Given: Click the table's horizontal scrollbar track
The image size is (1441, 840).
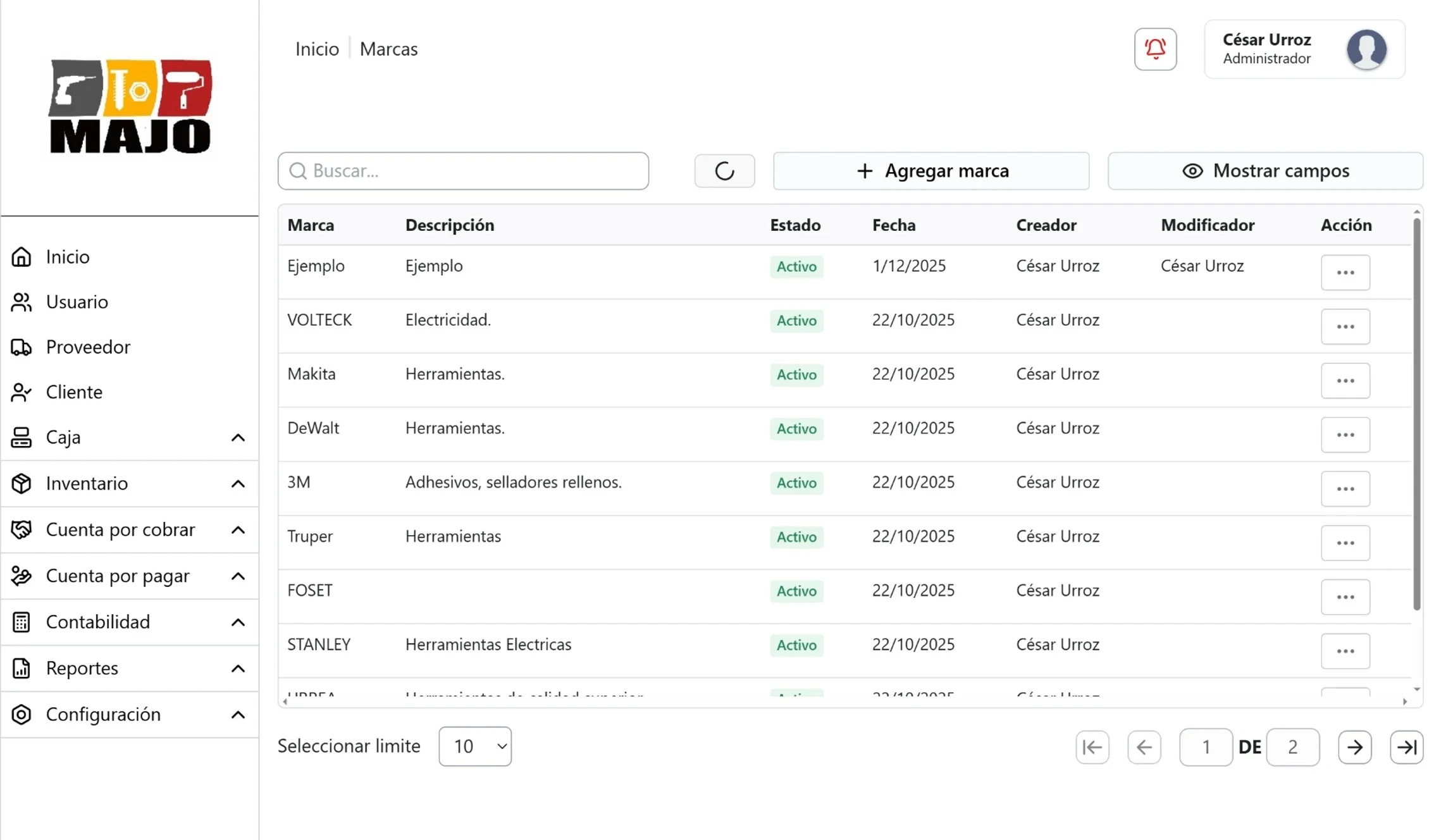Looking at the screenshot, I should point(844,701).
